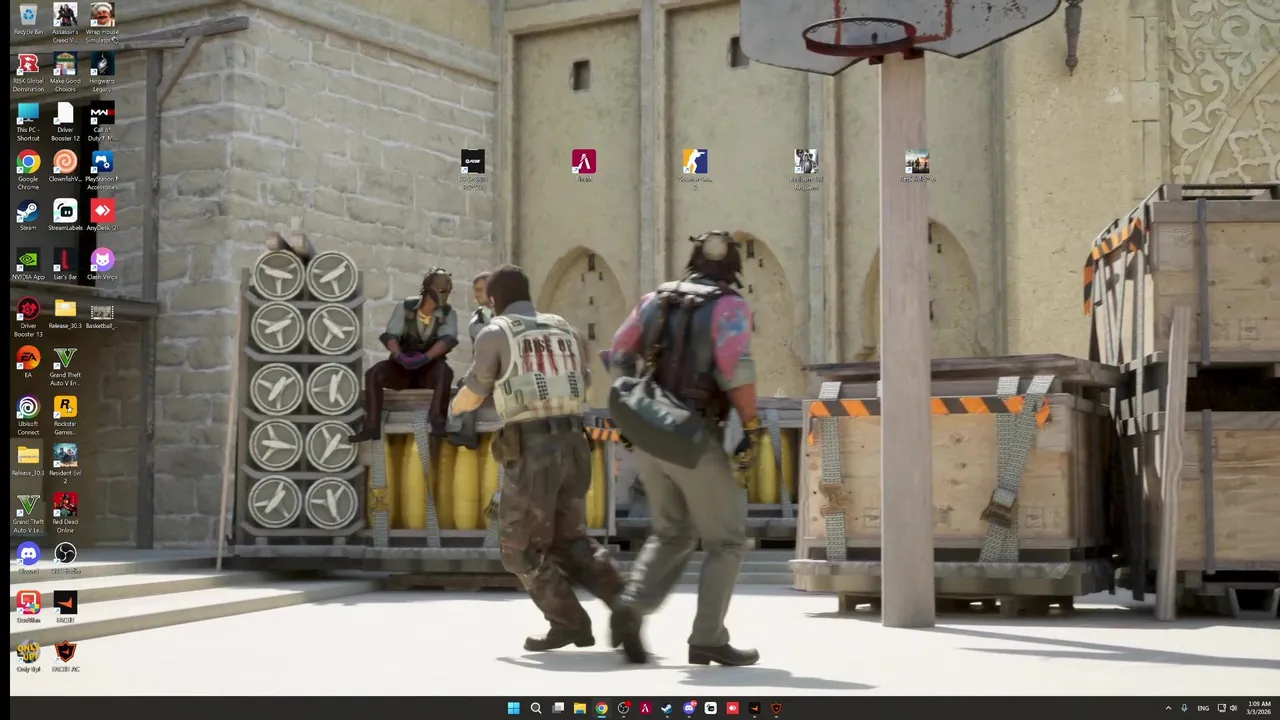Launch the Rockstar Games desktop shortcut
Viewport: 1280px width, 720px height.
pos(65,415)
